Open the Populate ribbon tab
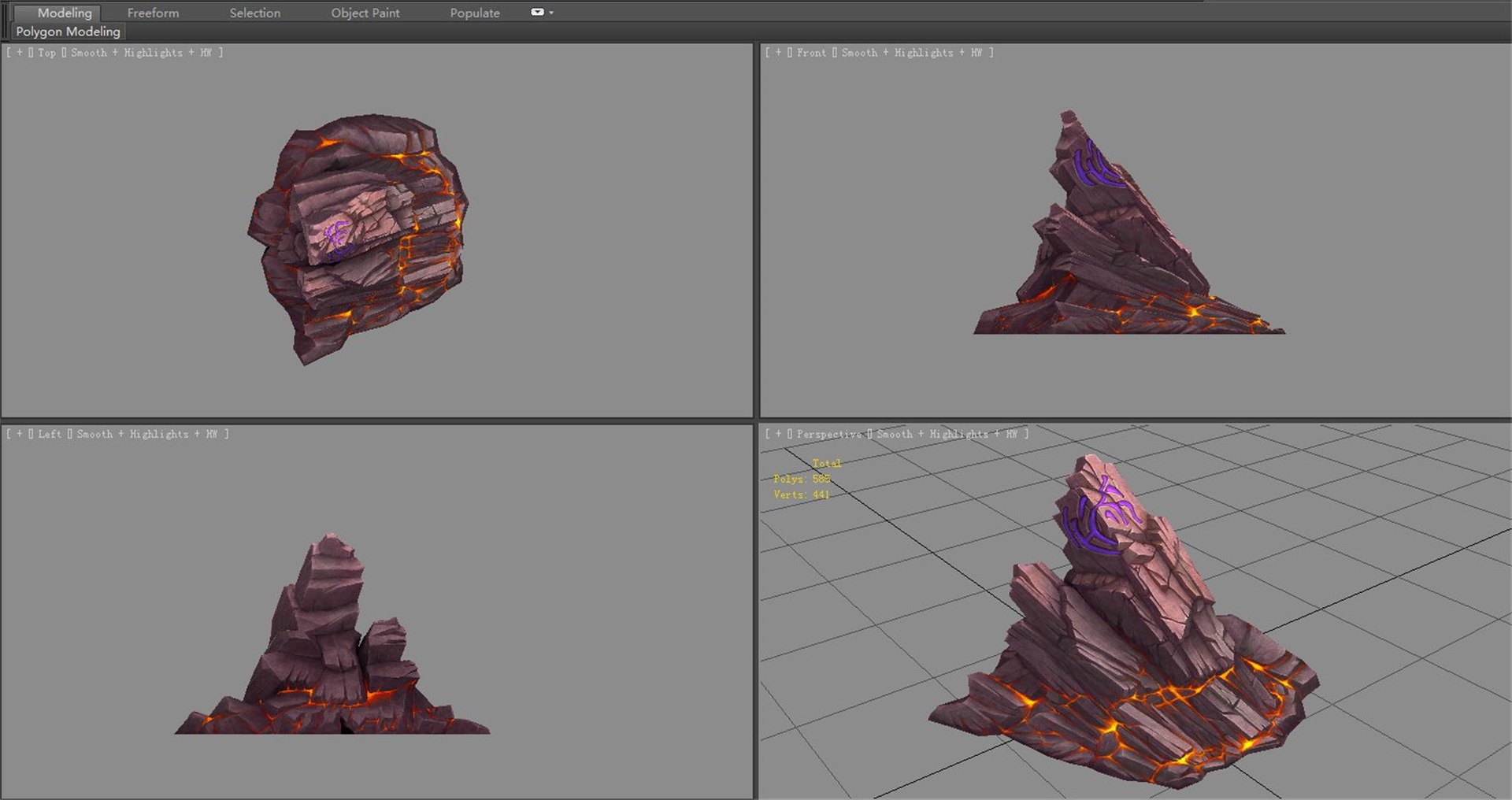This screenshot has width=1512, height=800. tap(474, 13)
